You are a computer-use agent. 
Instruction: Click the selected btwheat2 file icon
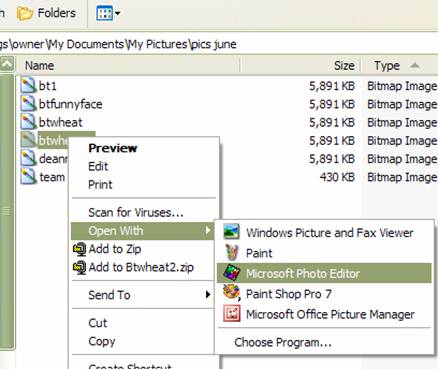click(28, 140)
